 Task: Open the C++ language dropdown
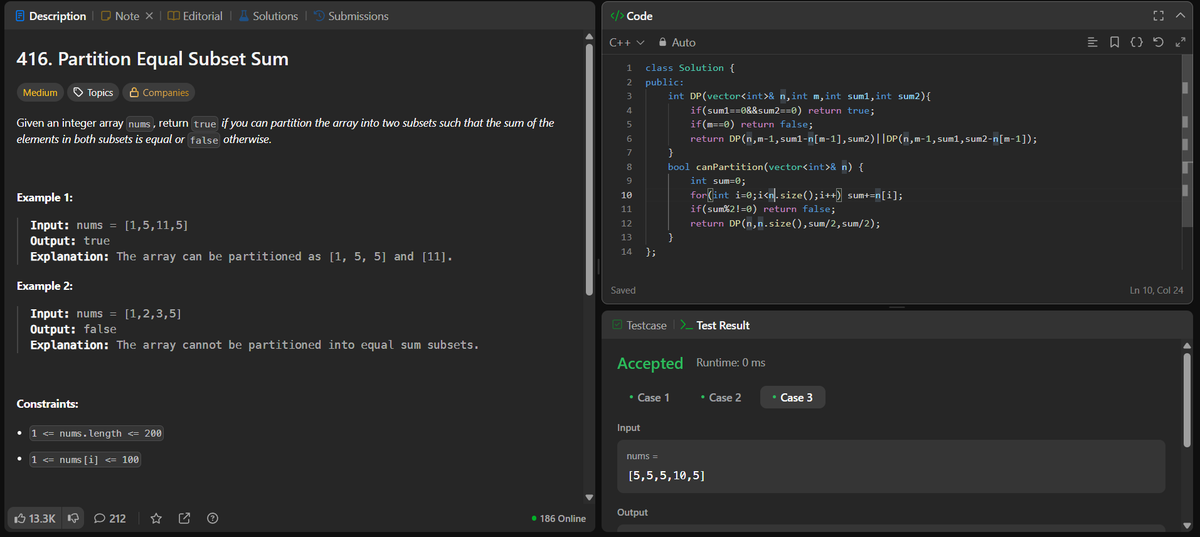click(627, 42)
